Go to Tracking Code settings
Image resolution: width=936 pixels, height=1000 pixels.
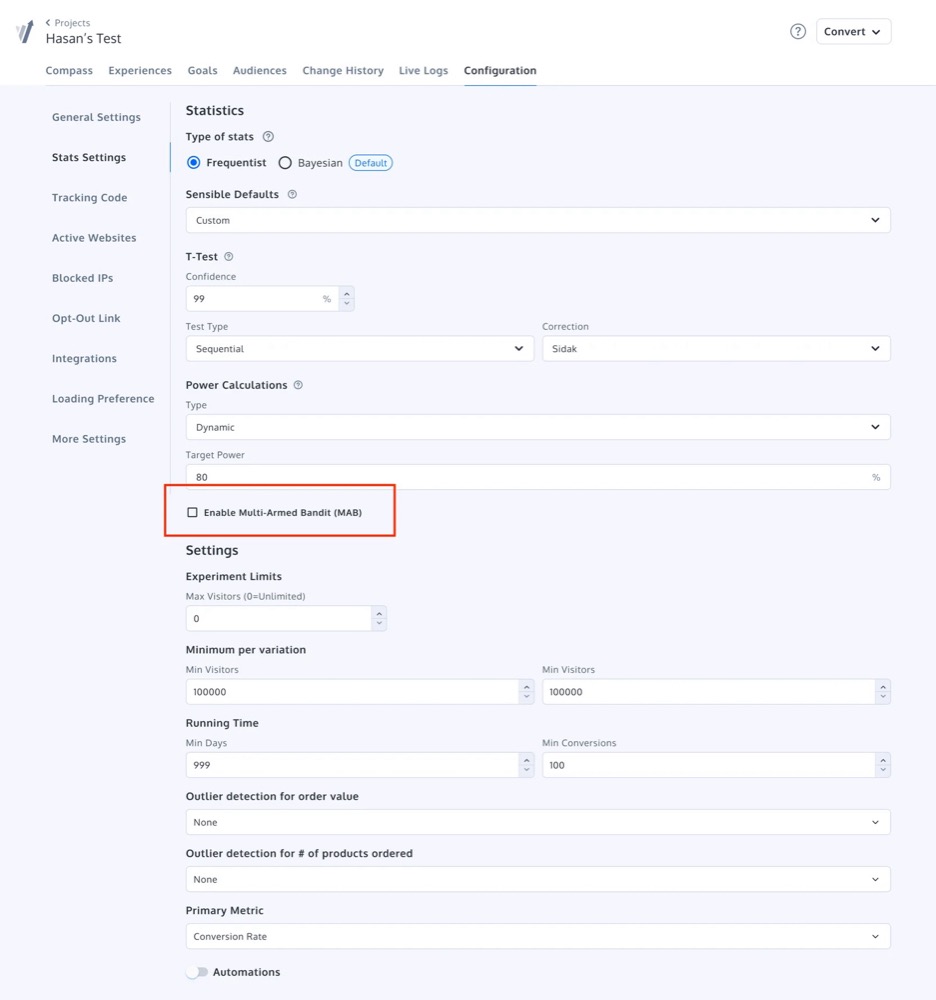[x=89, y=198]
